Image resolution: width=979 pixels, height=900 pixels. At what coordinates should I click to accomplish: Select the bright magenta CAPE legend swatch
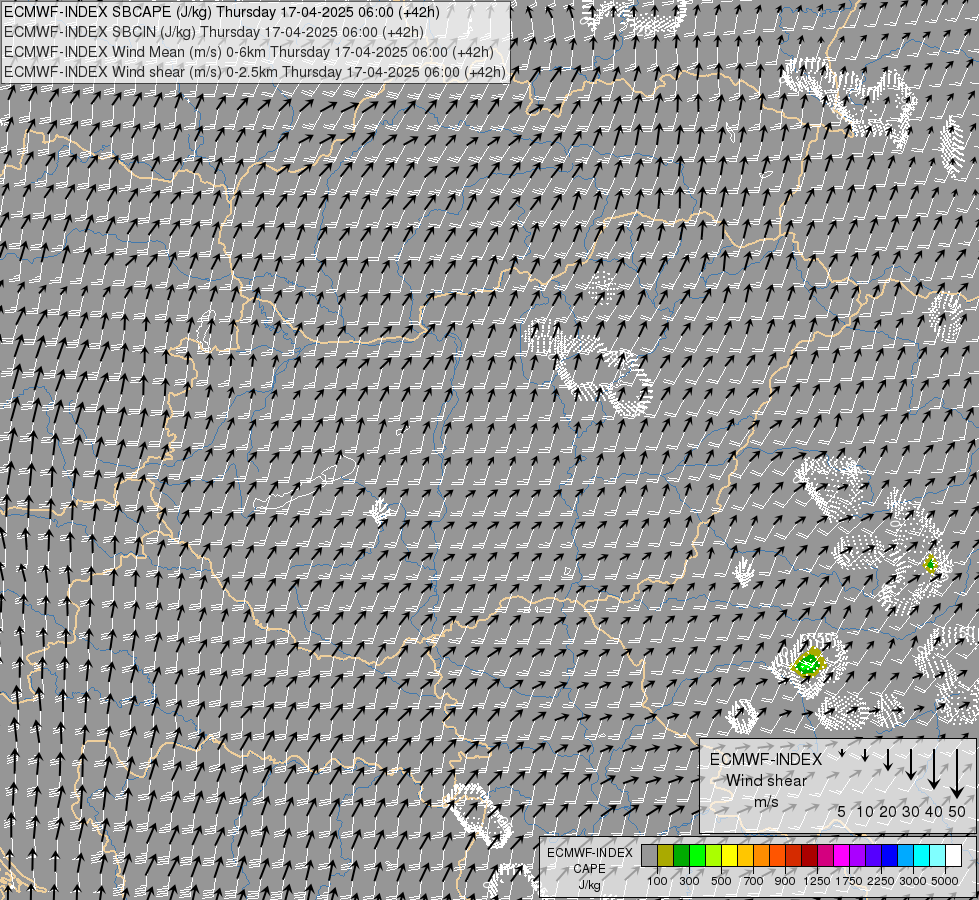click(x=842, y=855)
